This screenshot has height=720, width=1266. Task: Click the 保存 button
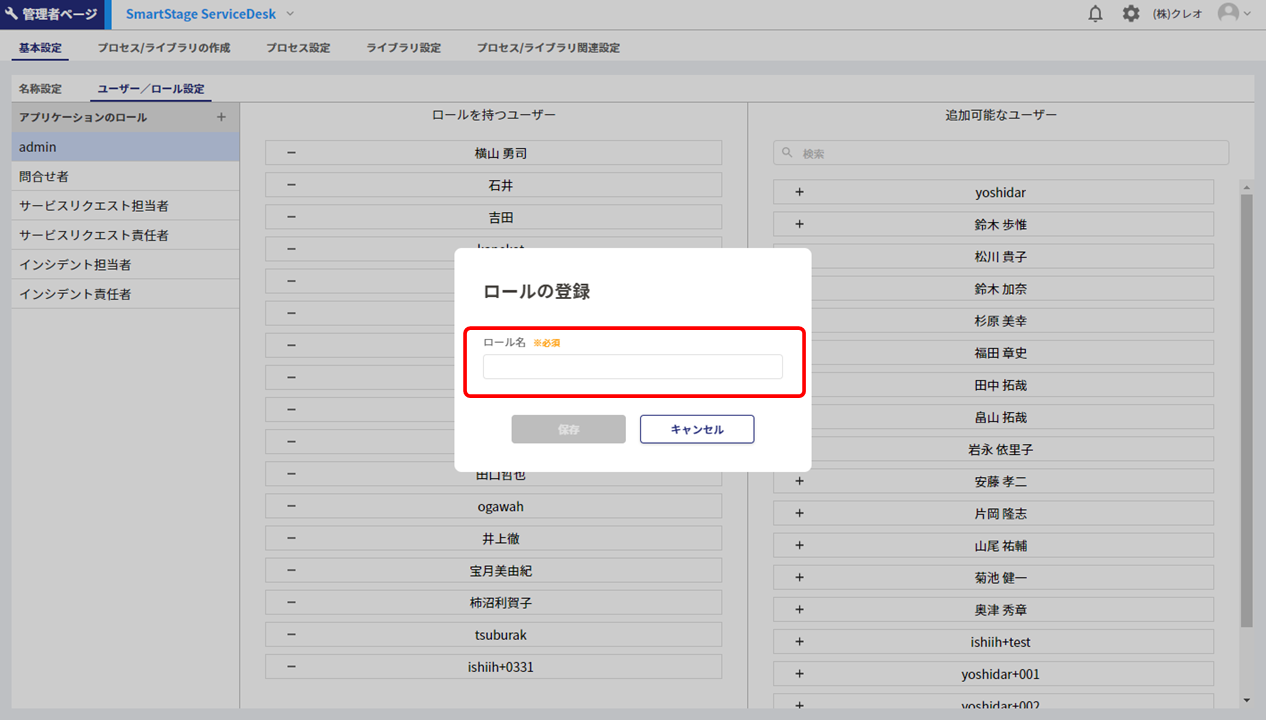(x=568, y=429)
